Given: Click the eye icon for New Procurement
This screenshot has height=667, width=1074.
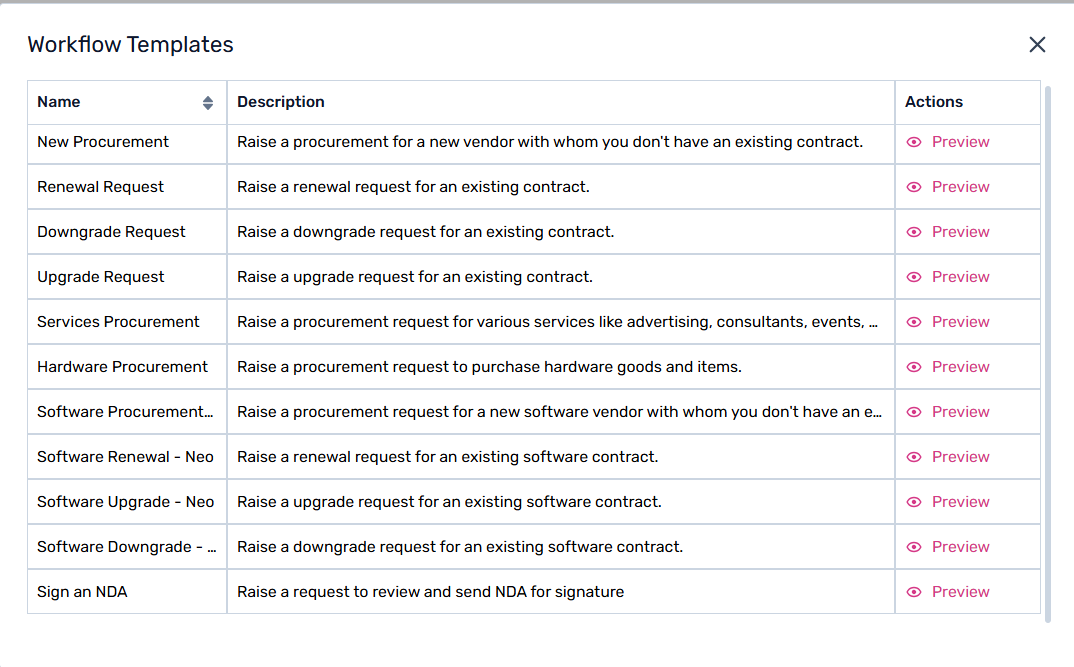Looking at the screenshot, I should click(914, 142).
